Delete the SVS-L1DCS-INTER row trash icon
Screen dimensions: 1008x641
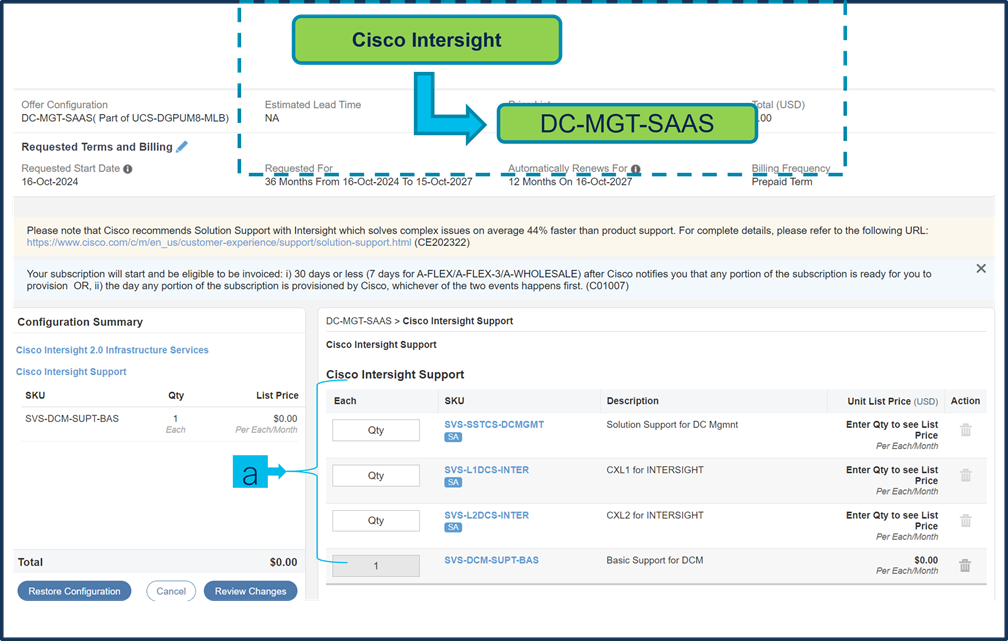pos(966,475)
